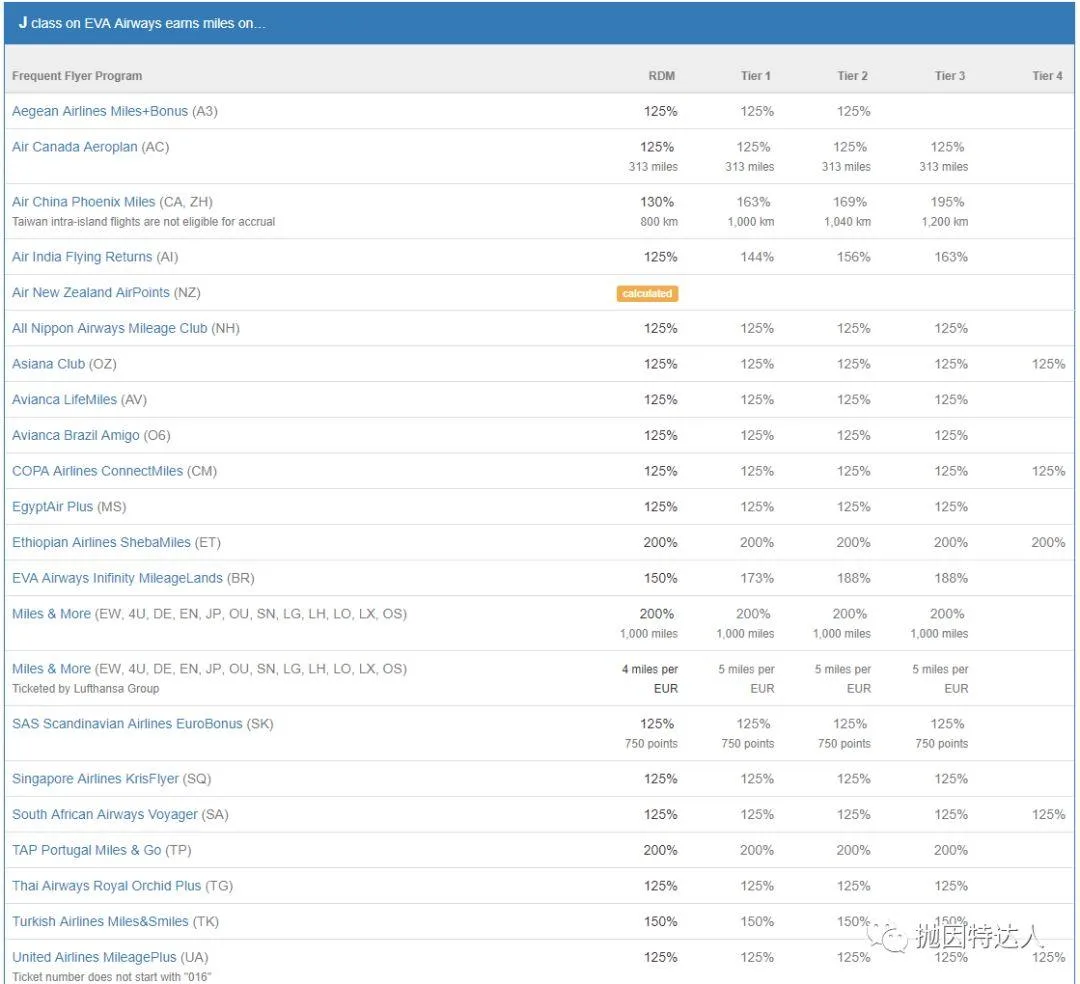Select Air China RDM value 130%
The image size is (1080, 984).
[x=657, y=202]
